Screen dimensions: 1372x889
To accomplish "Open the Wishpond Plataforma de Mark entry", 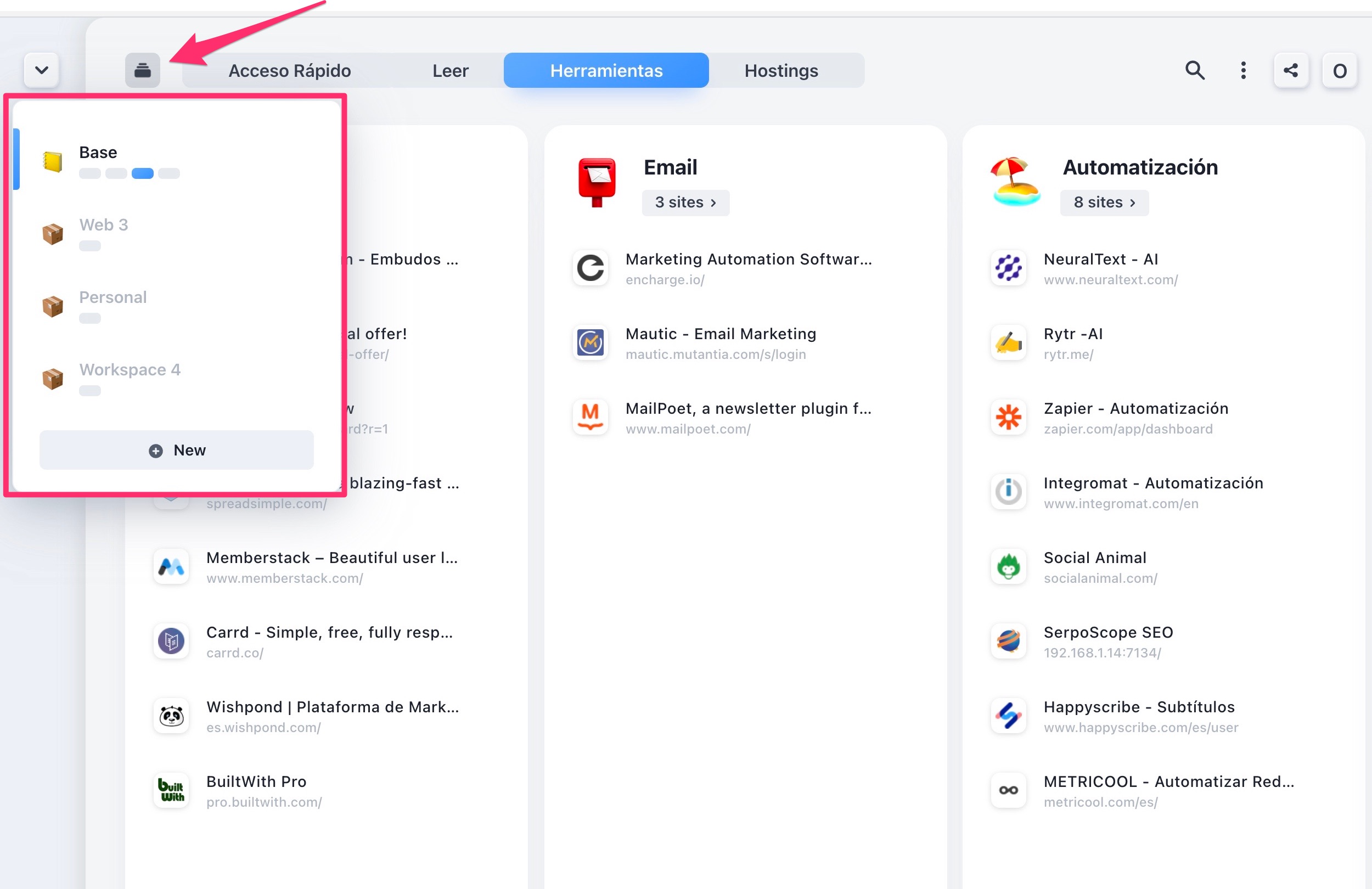I will pos(333,707).
